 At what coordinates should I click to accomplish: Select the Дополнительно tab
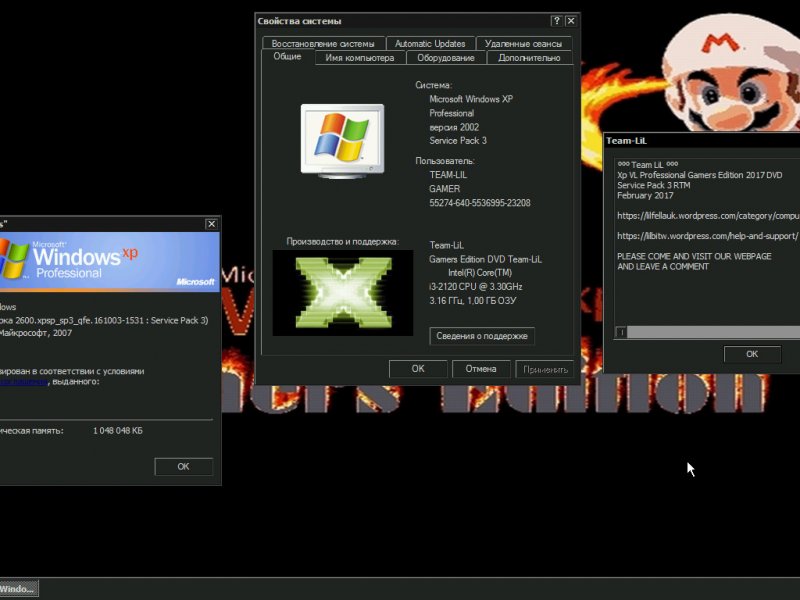(529, 58)
